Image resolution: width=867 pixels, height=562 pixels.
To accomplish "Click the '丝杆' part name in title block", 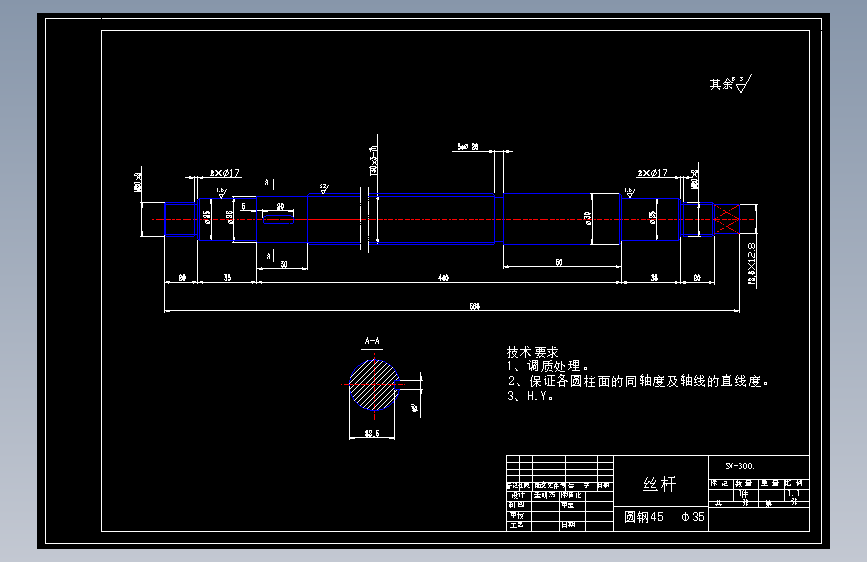I will point(660,485).
